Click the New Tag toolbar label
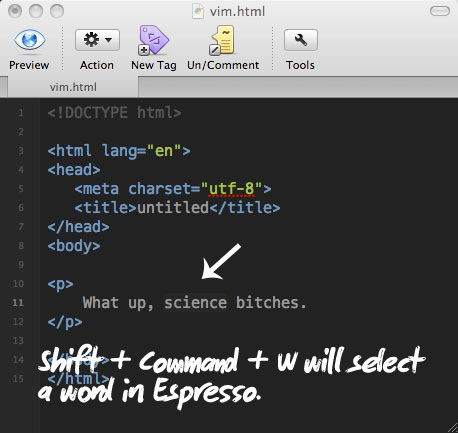 [x=154, y=65]
